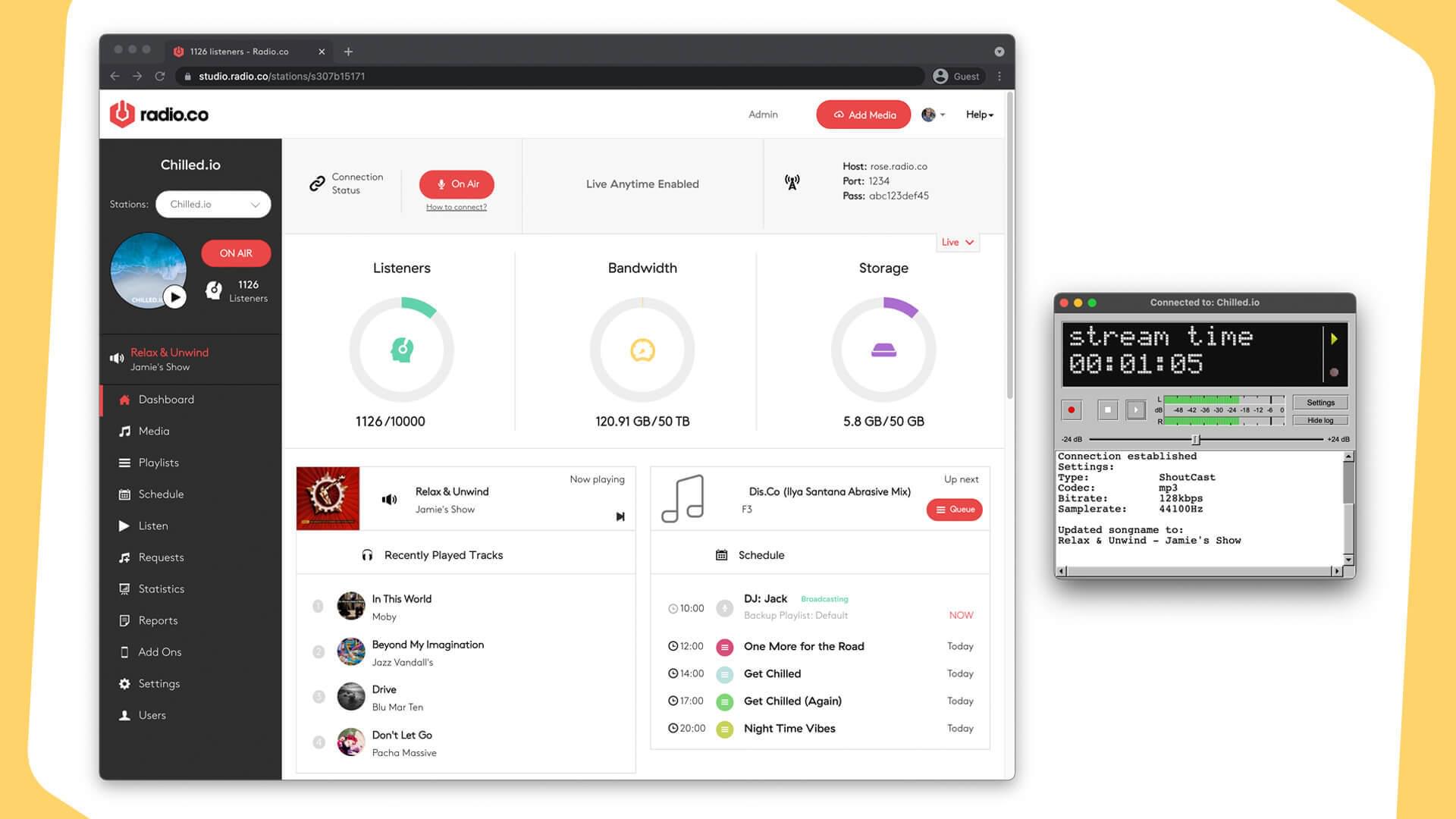Select the Chilled.io stations dropdown
Image resolution: width=1456 pixels, height=819 pixels.
pyautogui.click(x=213, y=204)
